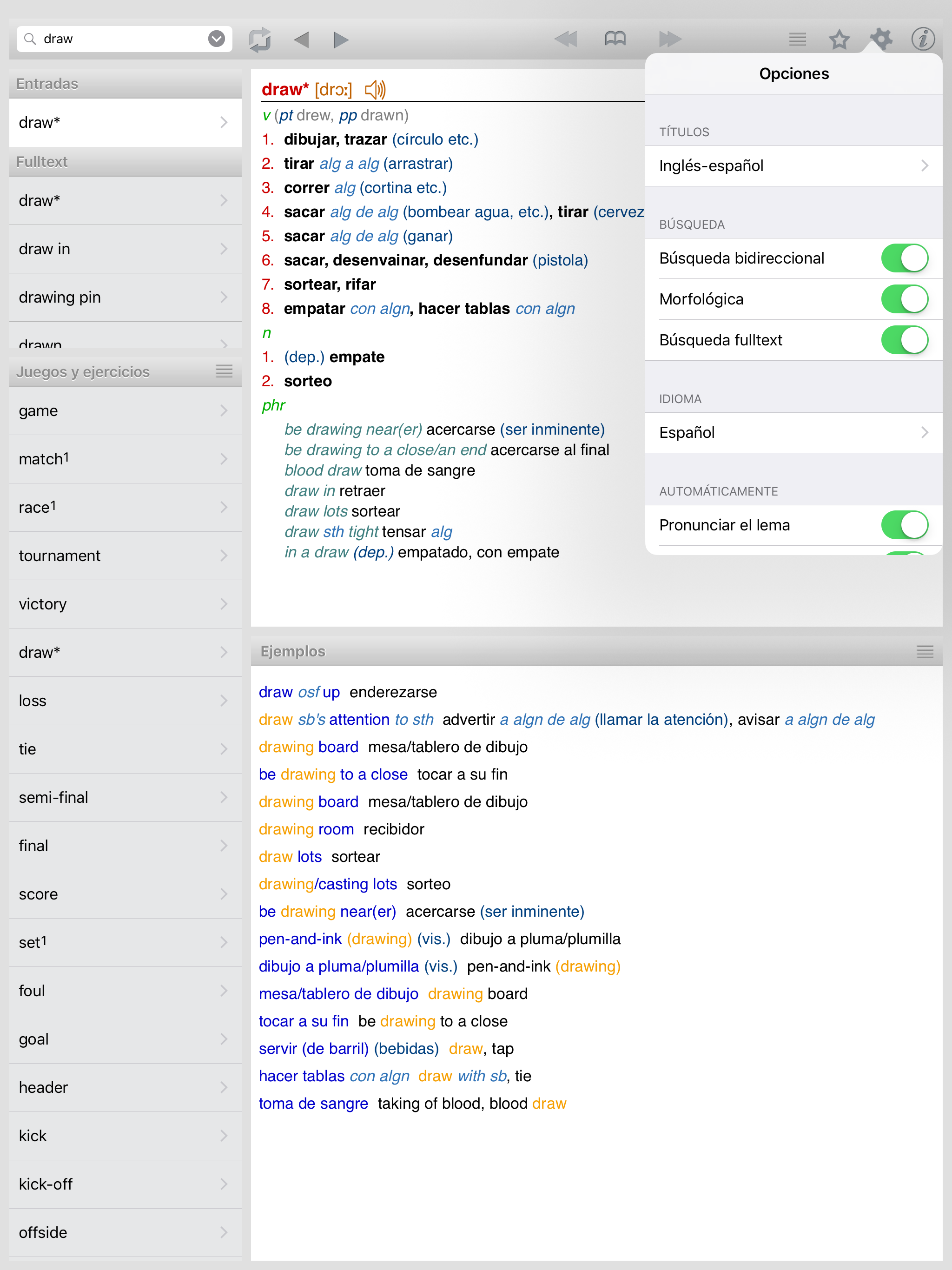Image resolution: width=952 pixels, height=1270 pixels.
Task: Add entry to favorites with star icon
Action: (x=839, y=39)
